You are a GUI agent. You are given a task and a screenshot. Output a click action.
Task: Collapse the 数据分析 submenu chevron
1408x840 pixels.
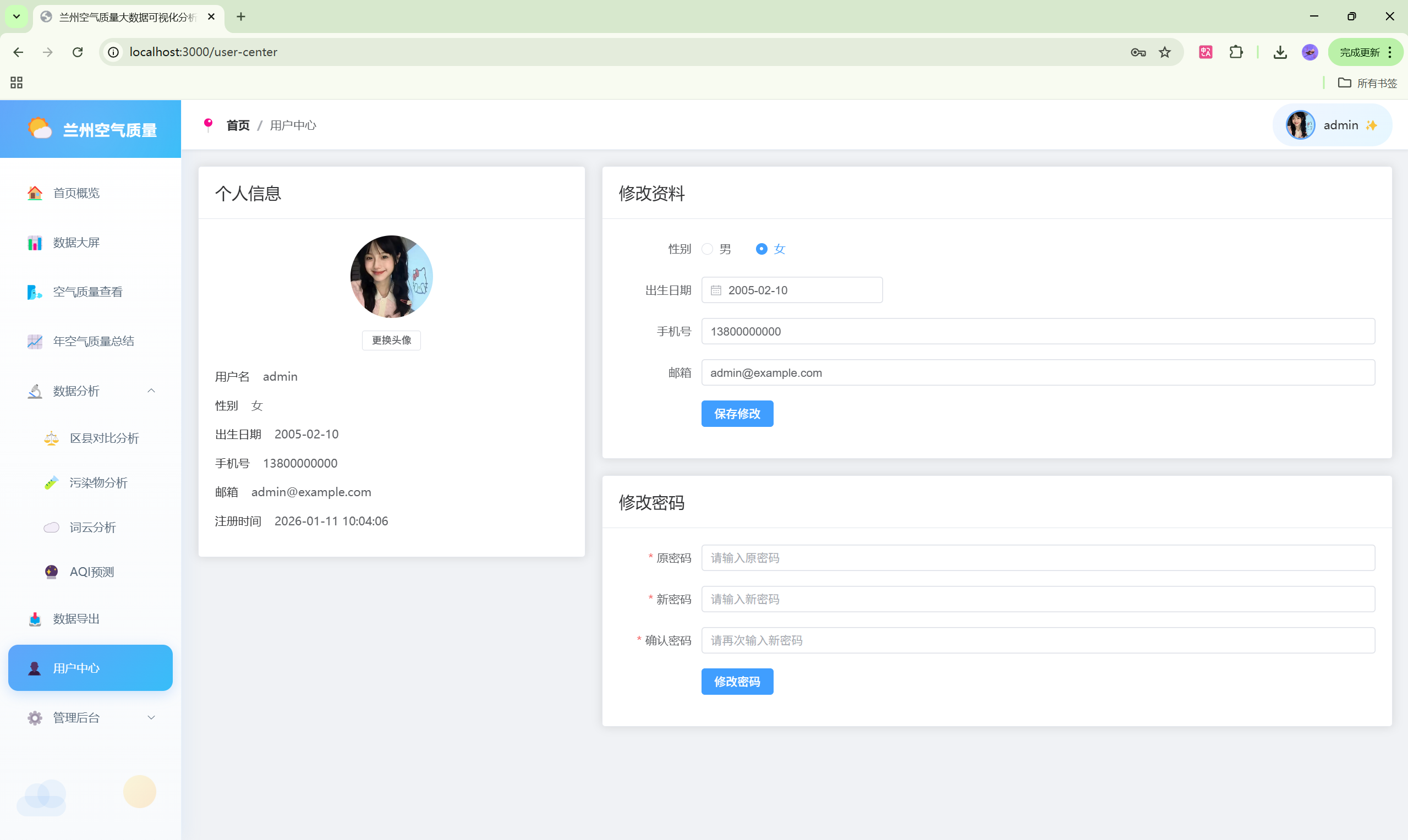[x=151, y=391]
